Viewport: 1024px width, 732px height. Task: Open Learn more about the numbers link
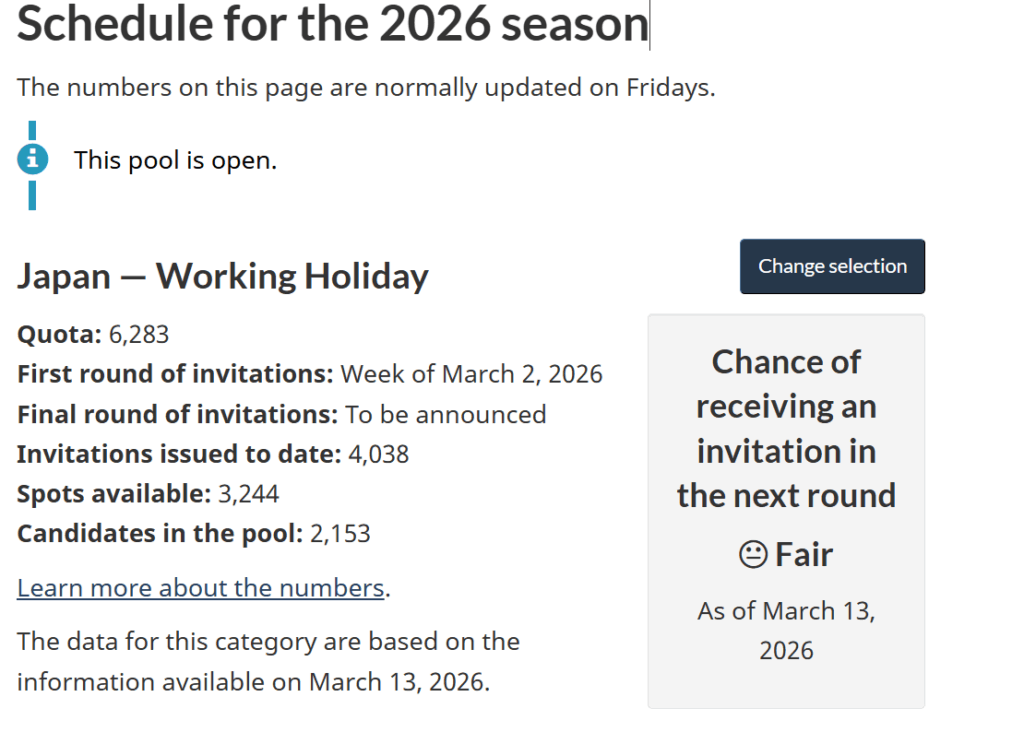(x=200, y=588)
